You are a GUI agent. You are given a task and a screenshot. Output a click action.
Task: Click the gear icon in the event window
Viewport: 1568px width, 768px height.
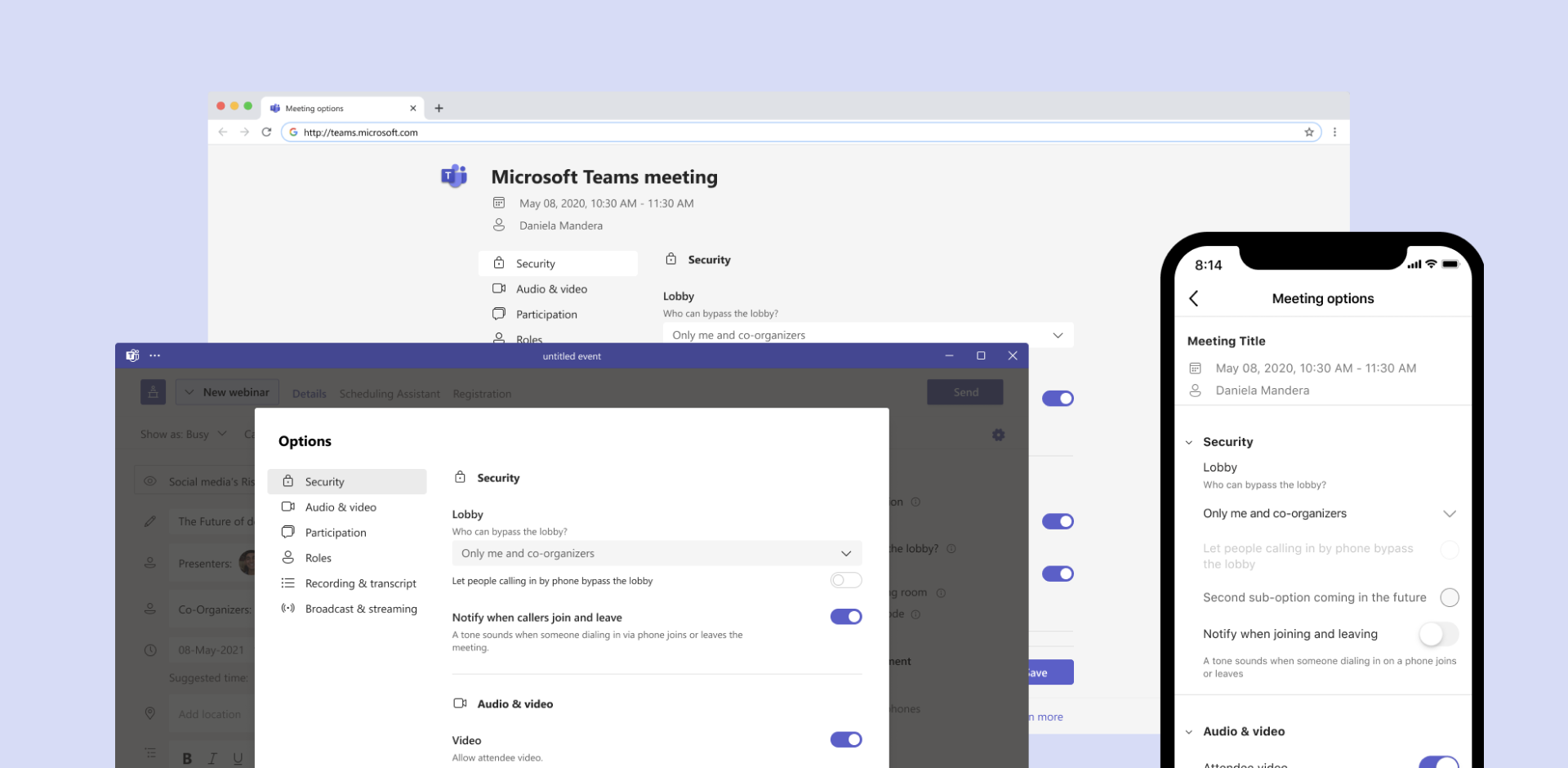[998, 435]
